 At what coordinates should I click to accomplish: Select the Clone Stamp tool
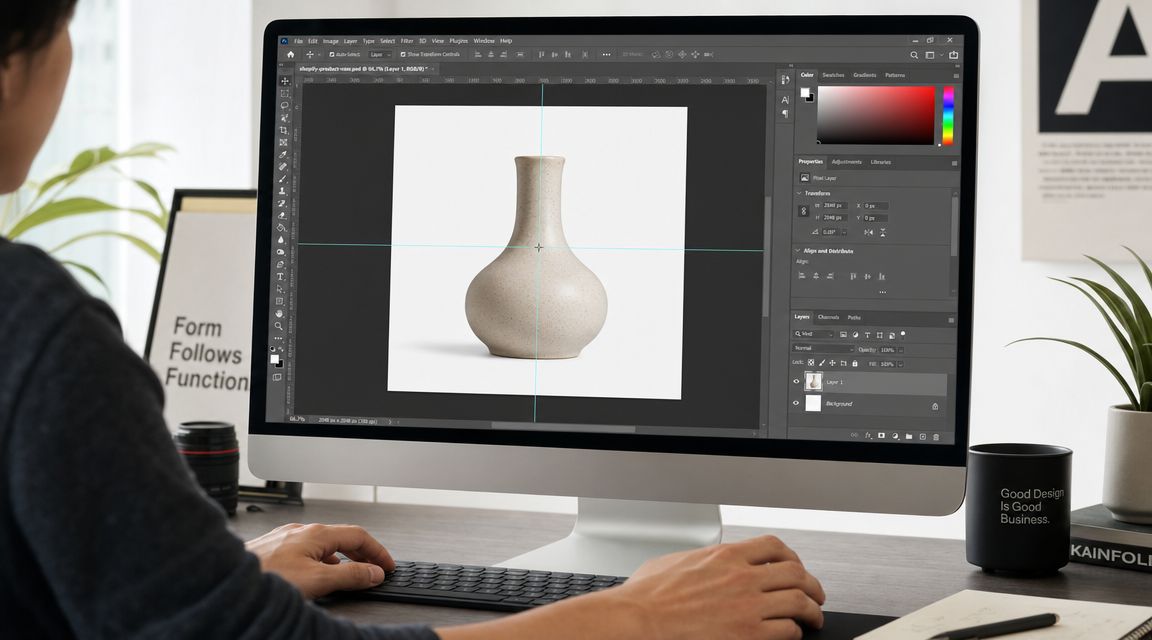click(x=282, y=191)
